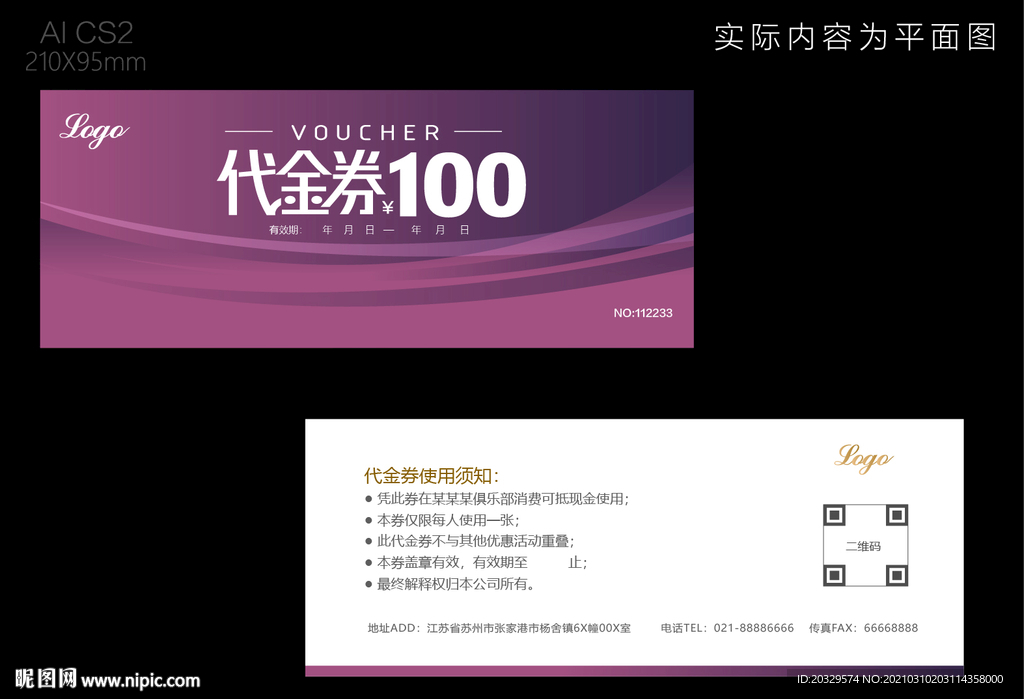This screenshot has width=1024, height=699.
Task: Select the bullet about 本券仅限每人使用一张
Action: [448, 521]
